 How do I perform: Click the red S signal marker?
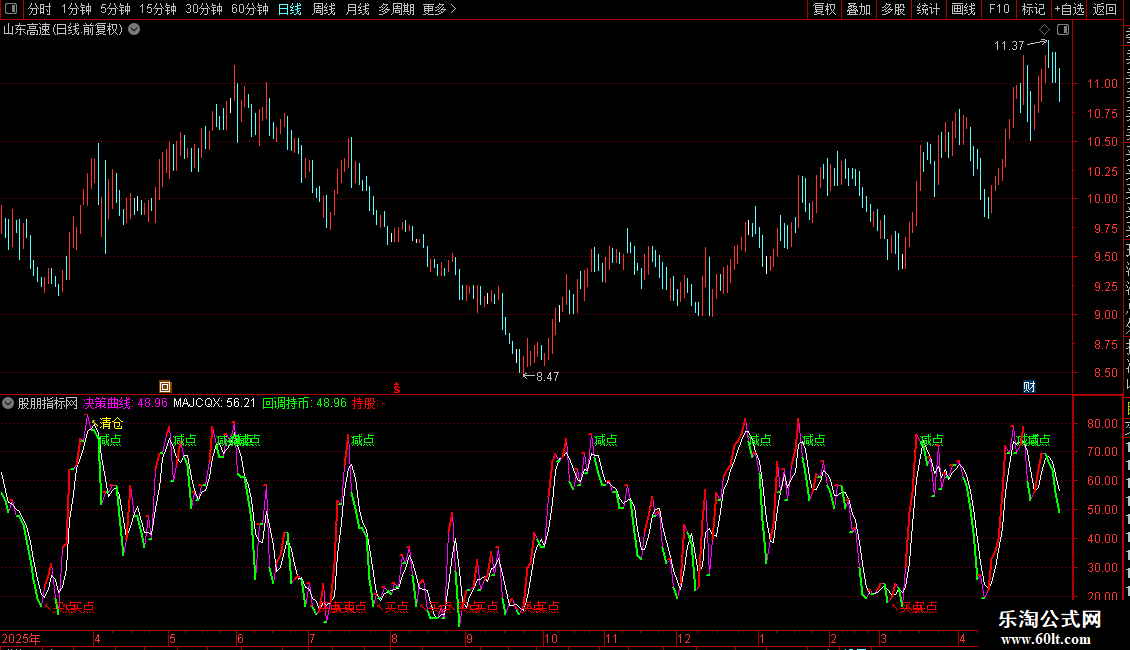(396, 387)
